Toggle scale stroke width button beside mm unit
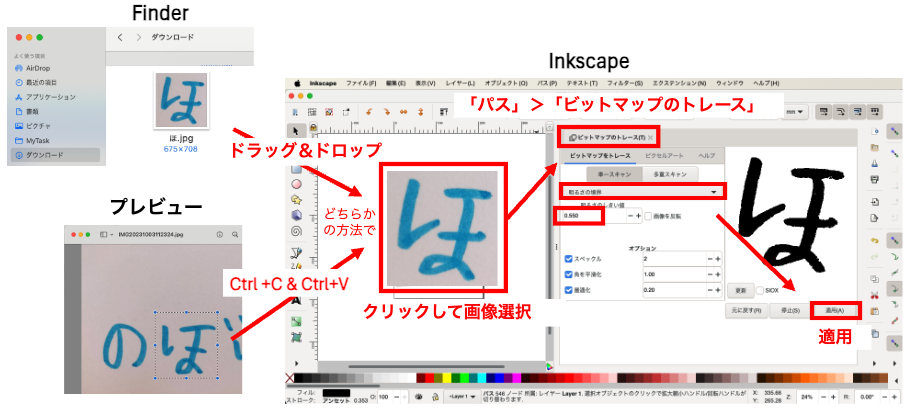The height and width of the screenshot is (410, 917). pyautogui.click(x=825, y=111)
